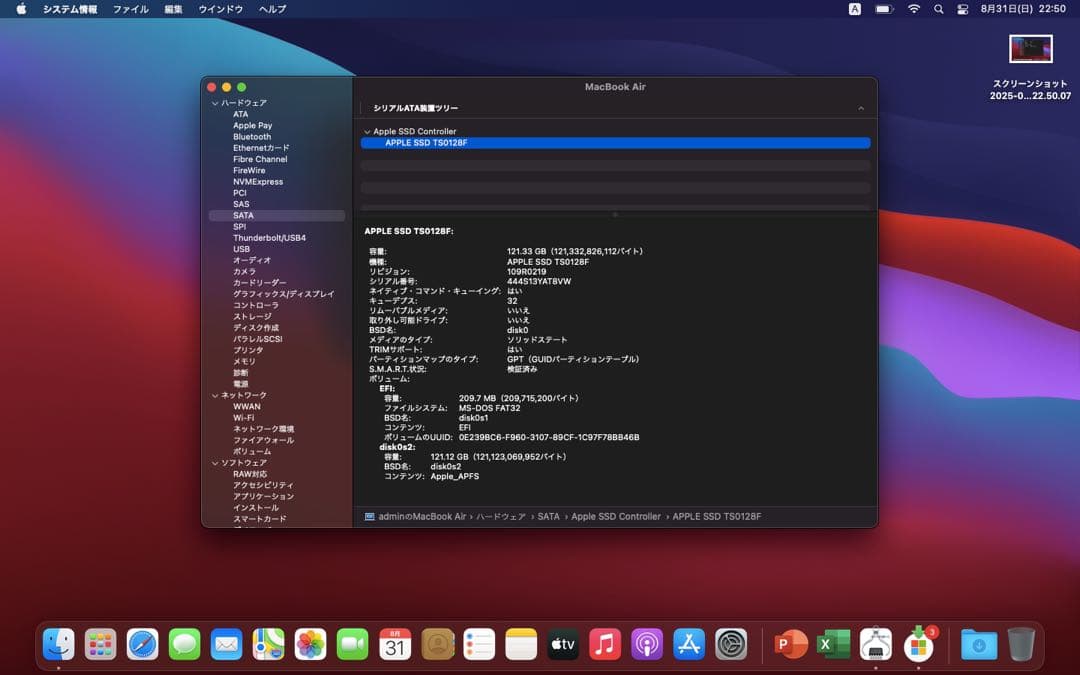Open Spotlight search from the menu bar
The image size is (1080, 675).
coord(938,9)
